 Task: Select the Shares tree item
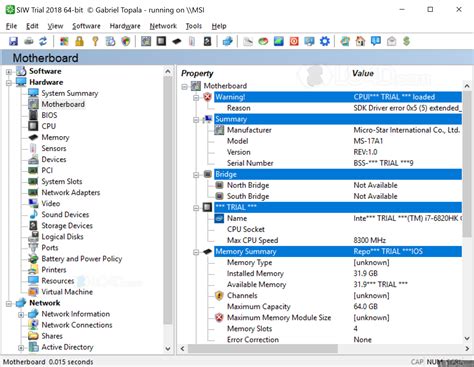click(x=52, y=336)
